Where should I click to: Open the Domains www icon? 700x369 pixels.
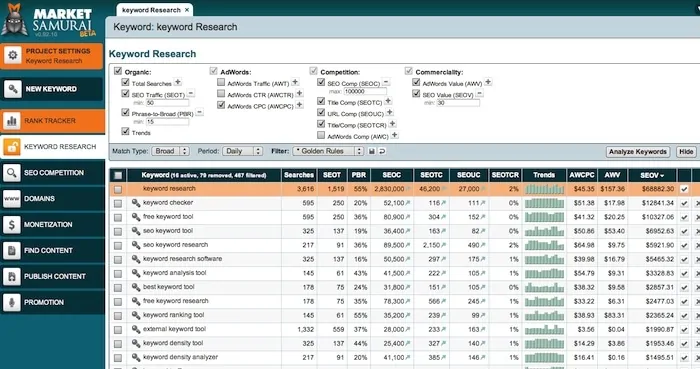12,199
